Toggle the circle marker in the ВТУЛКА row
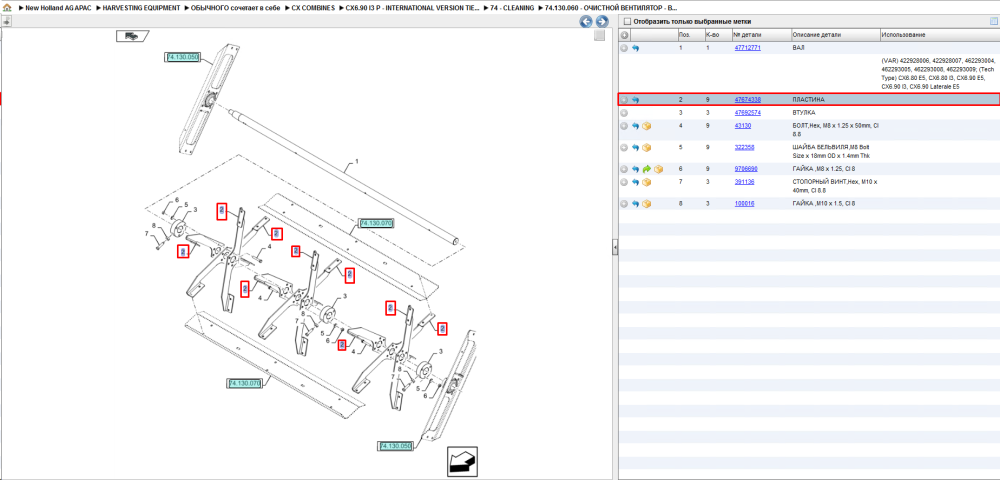1000x480 pixels. coord(624,113)
